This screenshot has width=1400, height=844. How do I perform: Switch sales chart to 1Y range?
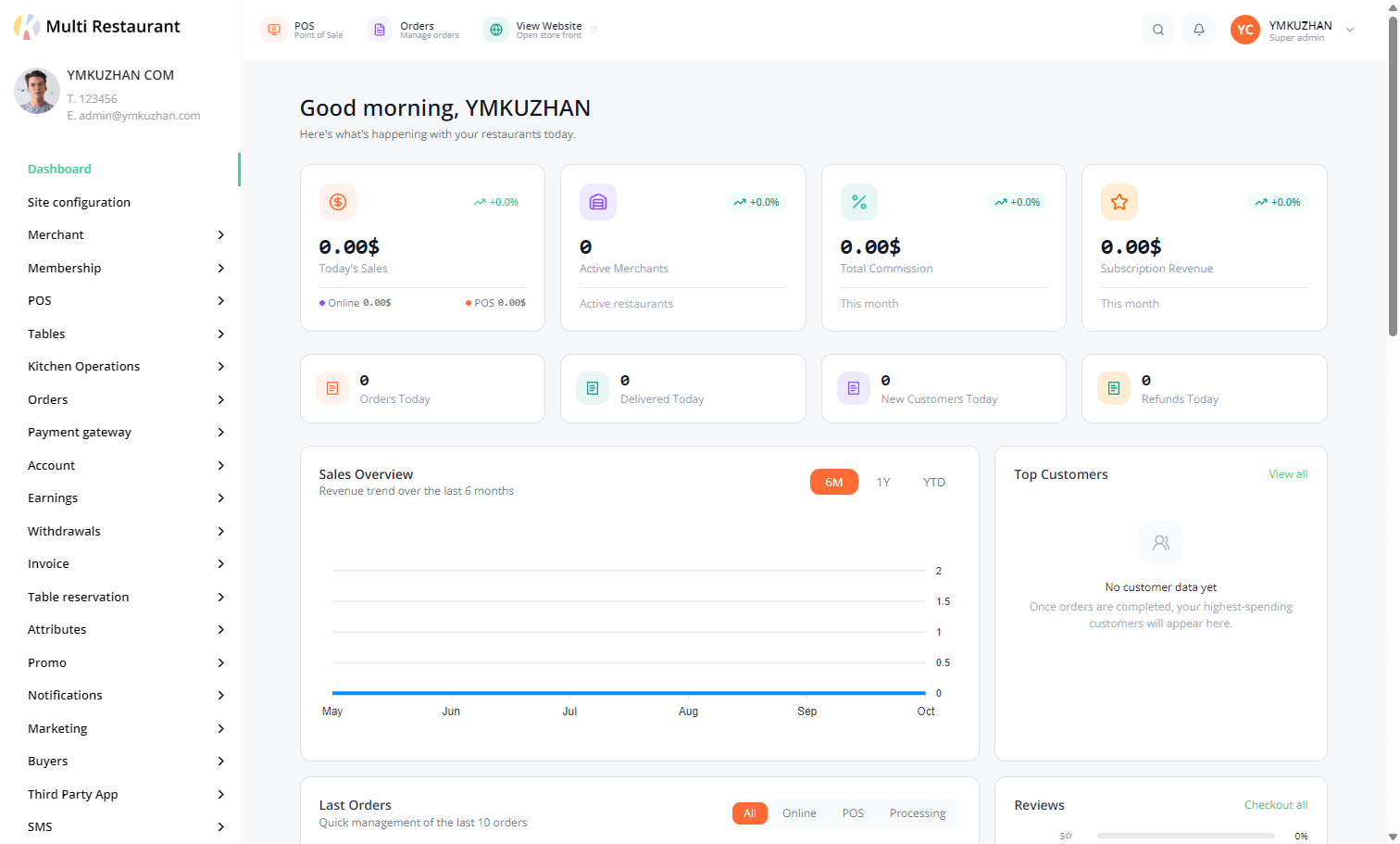[x=883, y=482]
